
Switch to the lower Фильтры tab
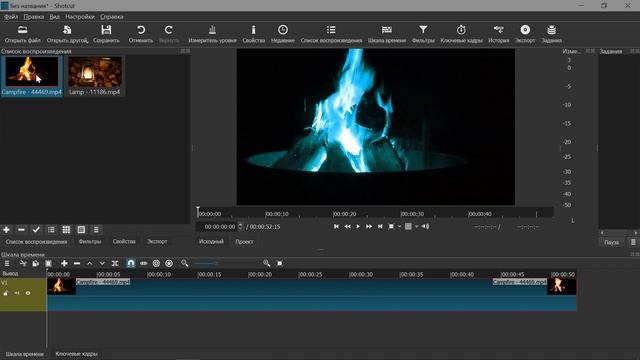point(90,242)
